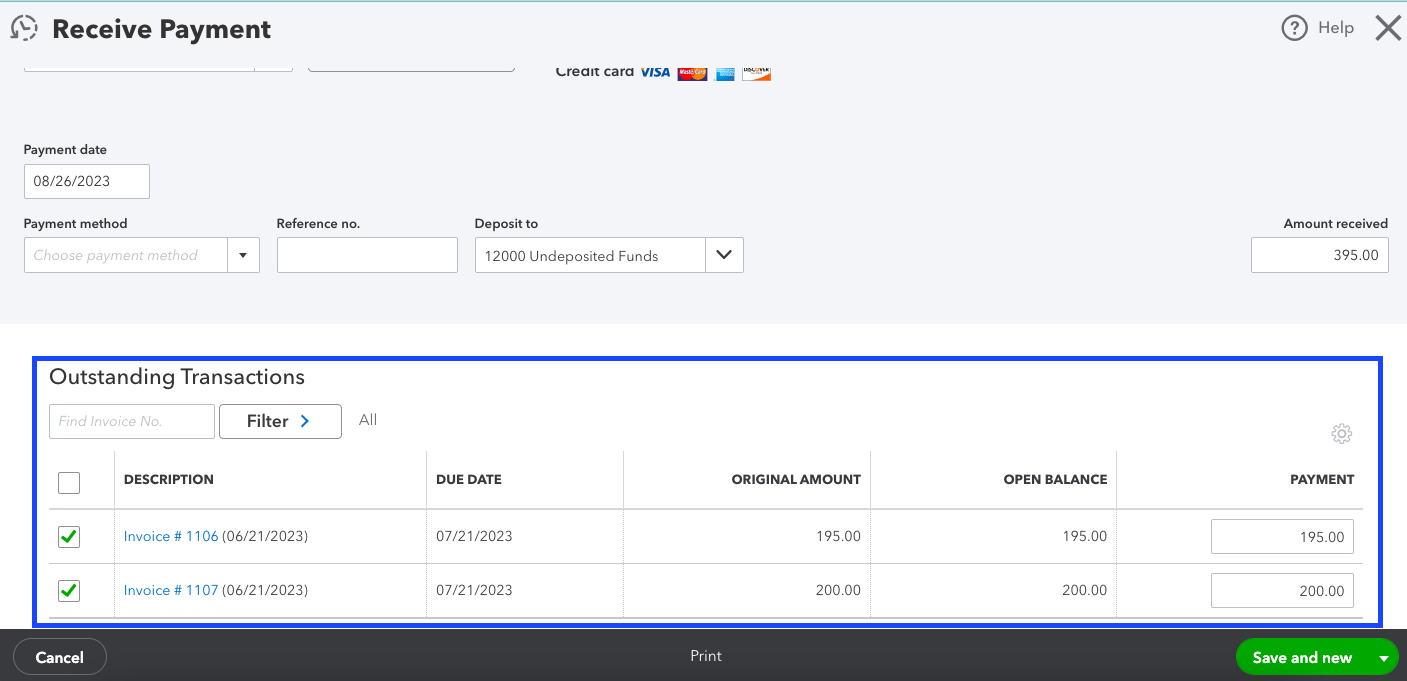Click the Reference no. input field

[x=367, y=255]
